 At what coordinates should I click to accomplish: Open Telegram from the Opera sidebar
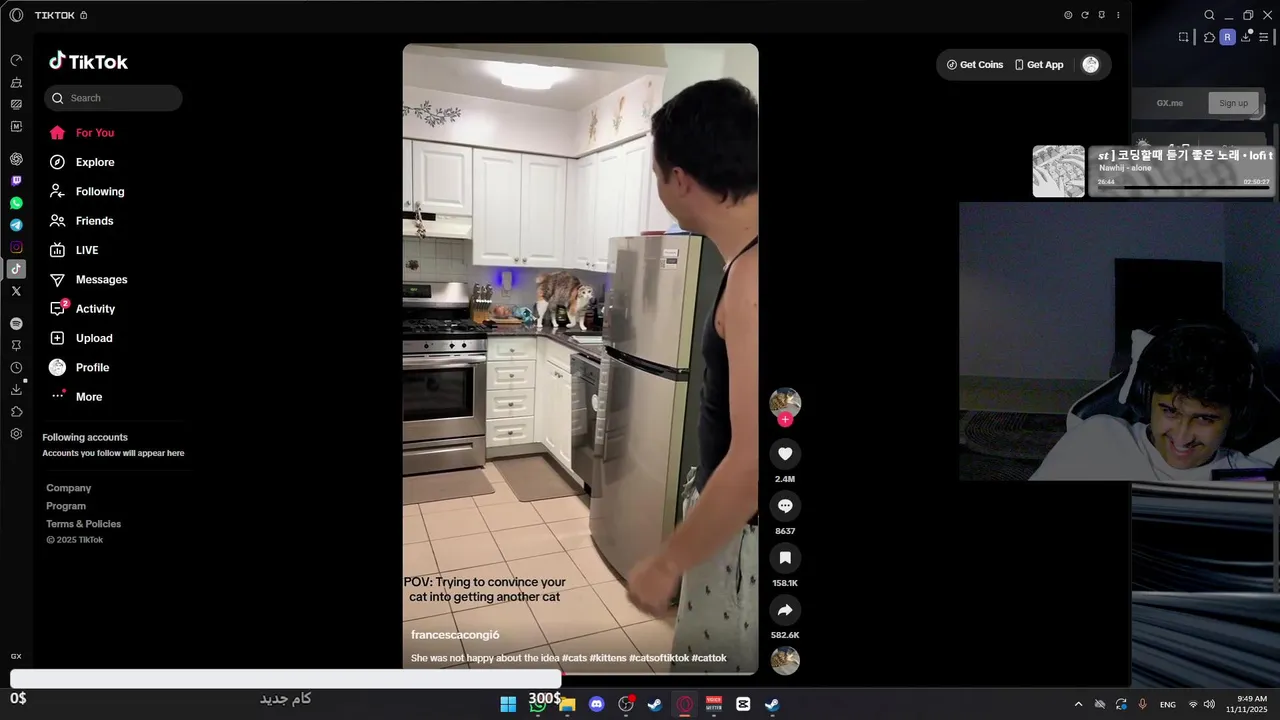click(x=16, y=225)
